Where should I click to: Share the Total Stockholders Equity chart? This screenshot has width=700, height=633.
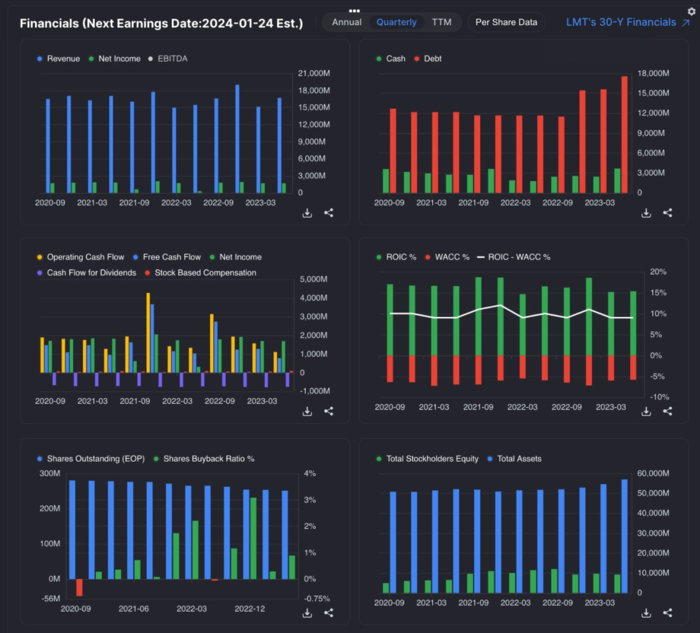[667, 612]
